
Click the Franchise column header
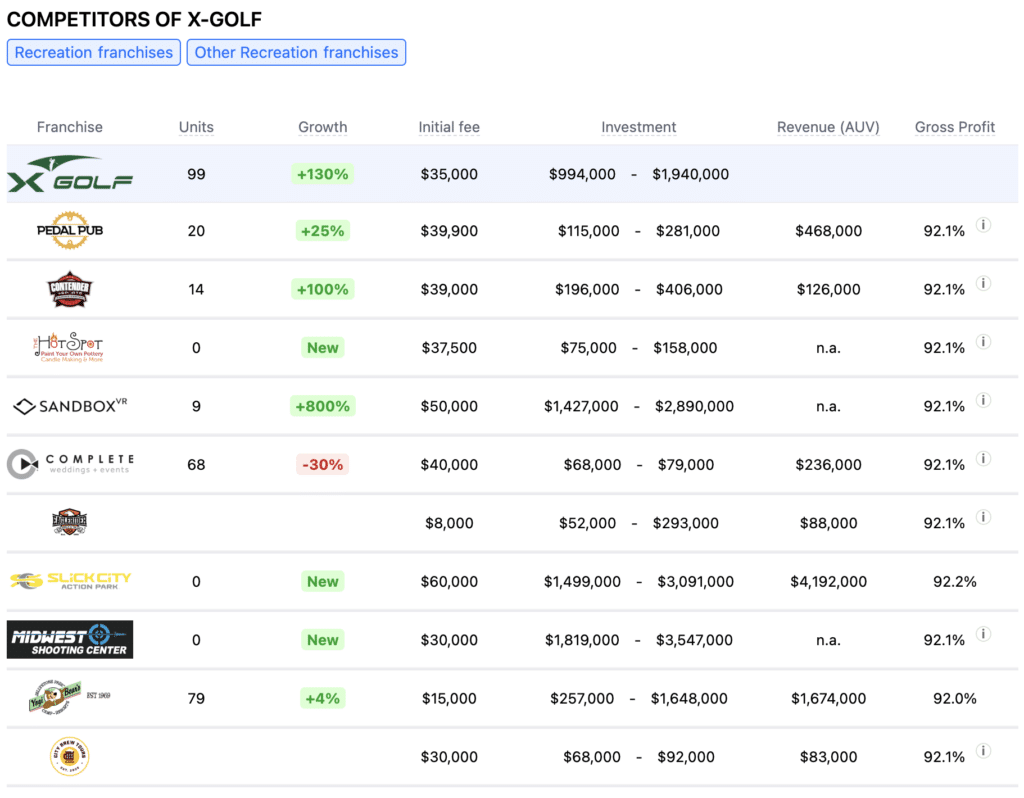click(70, 127)
